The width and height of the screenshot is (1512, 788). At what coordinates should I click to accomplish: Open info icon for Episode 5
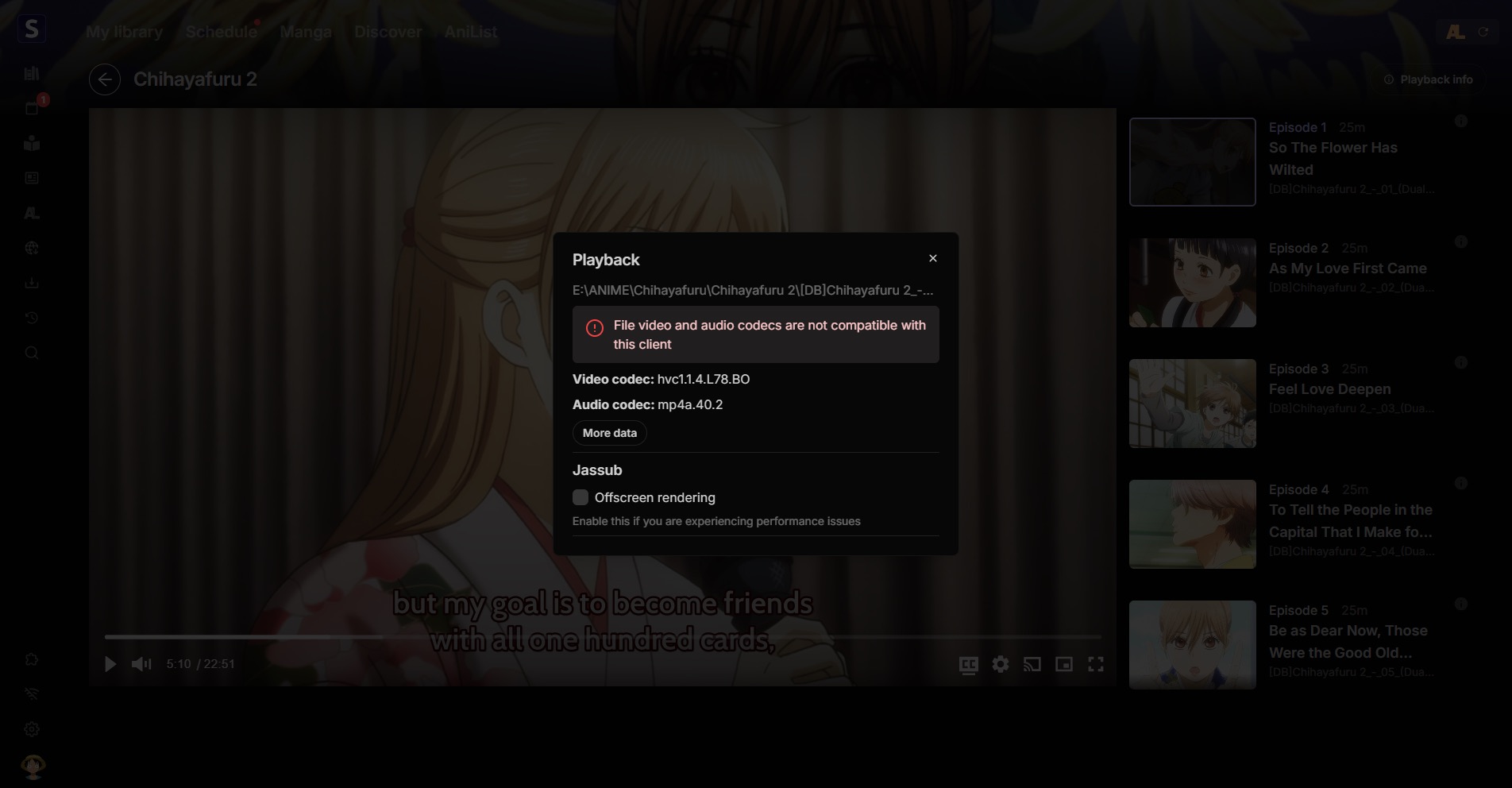click(1460, 604)
